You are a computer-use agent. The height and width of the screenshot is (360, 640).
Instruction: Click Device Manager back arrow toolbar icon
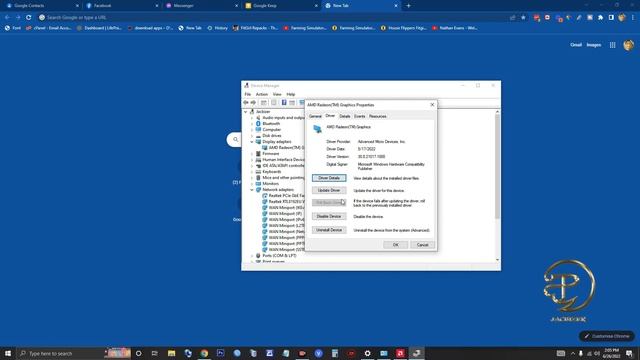(246, 102)
